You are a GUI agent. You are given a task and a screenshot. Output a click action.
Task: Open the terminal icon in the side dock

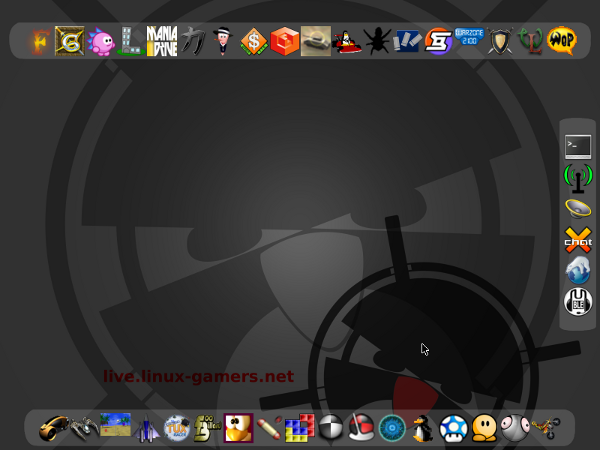578,147
